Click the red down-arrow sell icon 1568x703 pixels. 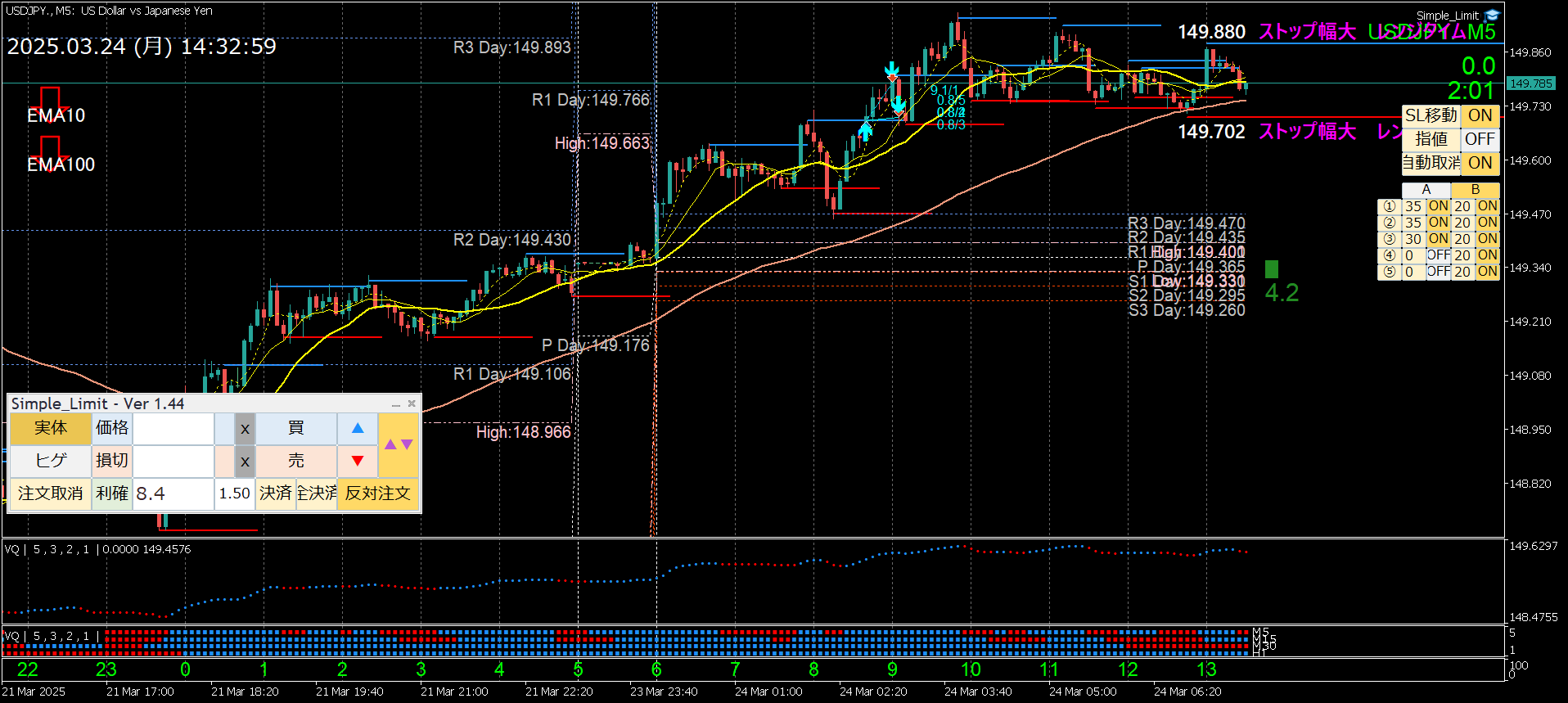(x=358, y=461)
